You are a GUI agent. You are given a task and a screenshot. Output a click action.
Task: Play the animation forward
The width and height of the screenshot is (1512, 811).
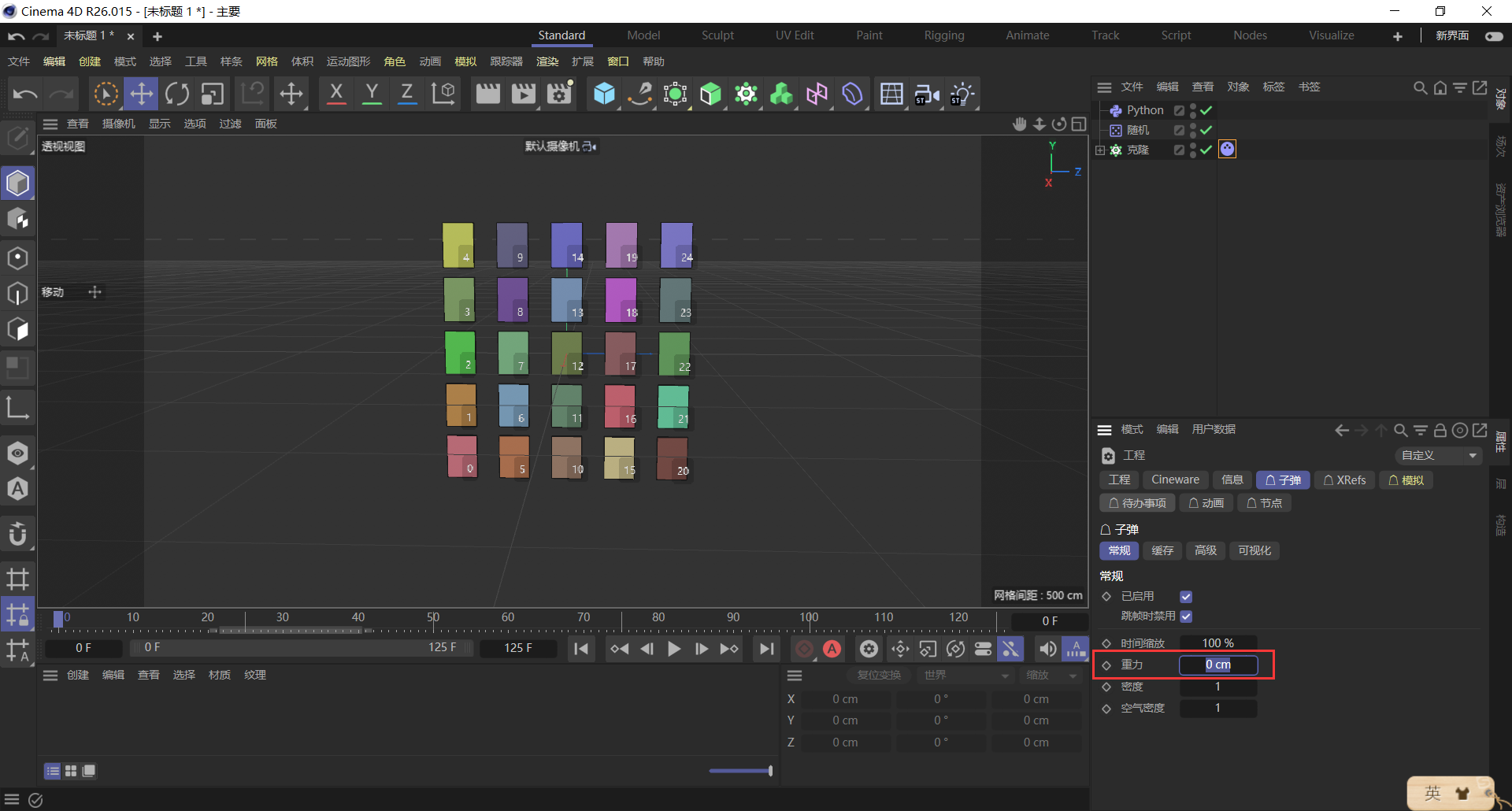(674, 649)
